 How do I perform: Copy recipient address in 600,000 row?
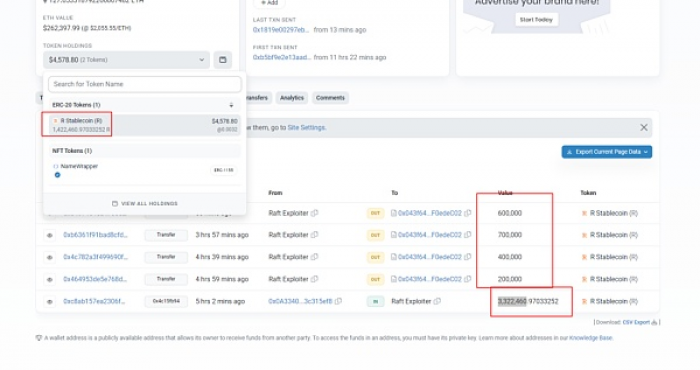click(x=467, y=213)
